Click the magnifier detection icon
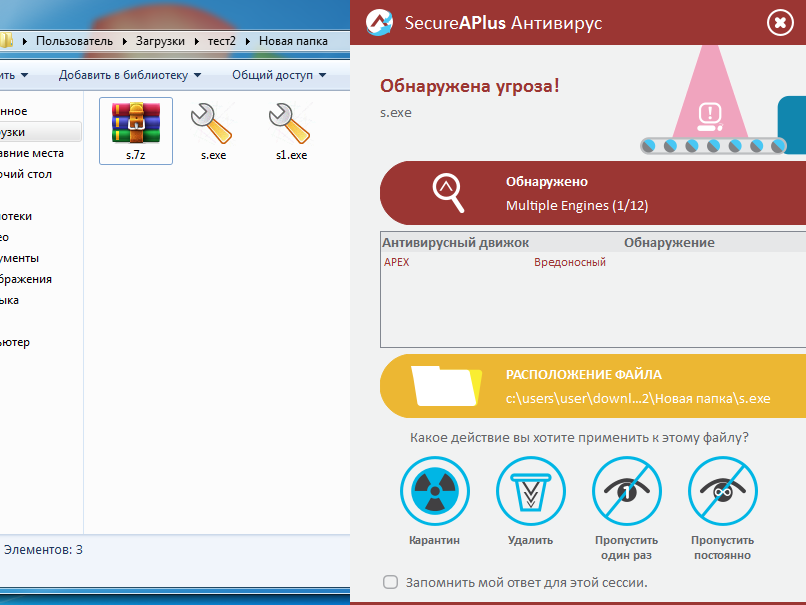 click(x=448, y=193)
